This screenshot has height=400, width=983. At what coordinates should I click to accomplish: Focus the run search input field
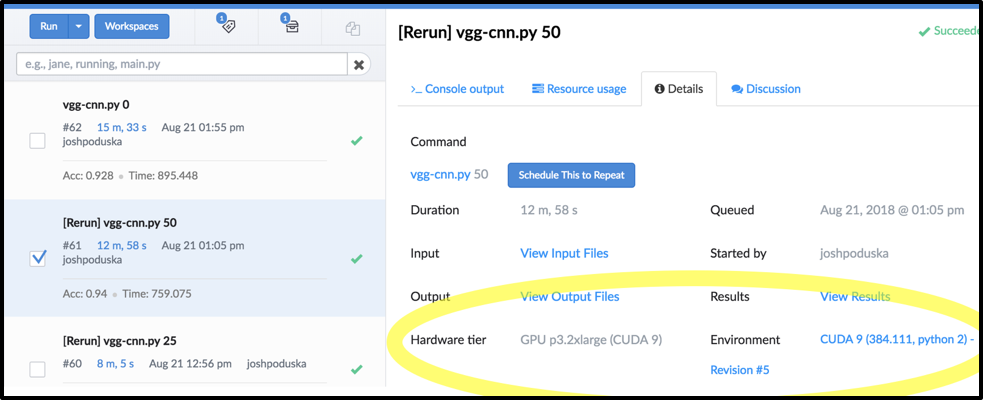point(182,64)
